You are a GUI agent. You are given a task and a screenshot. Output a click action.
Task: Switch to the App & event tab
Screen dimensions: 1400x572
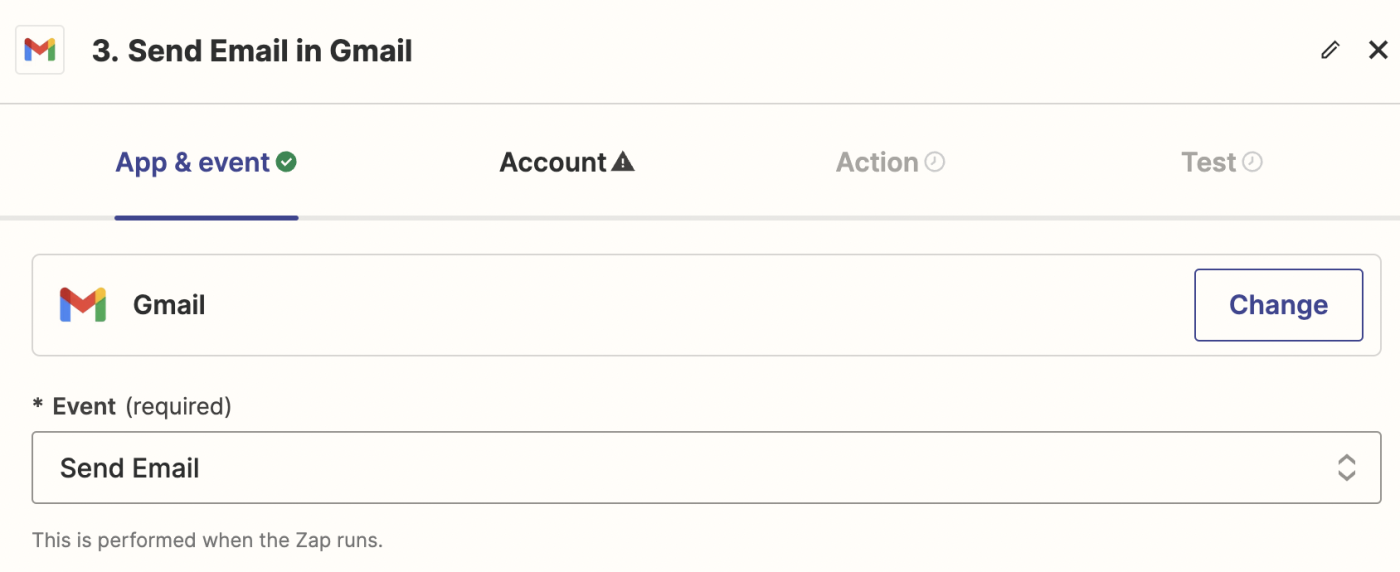pos(193,163)
